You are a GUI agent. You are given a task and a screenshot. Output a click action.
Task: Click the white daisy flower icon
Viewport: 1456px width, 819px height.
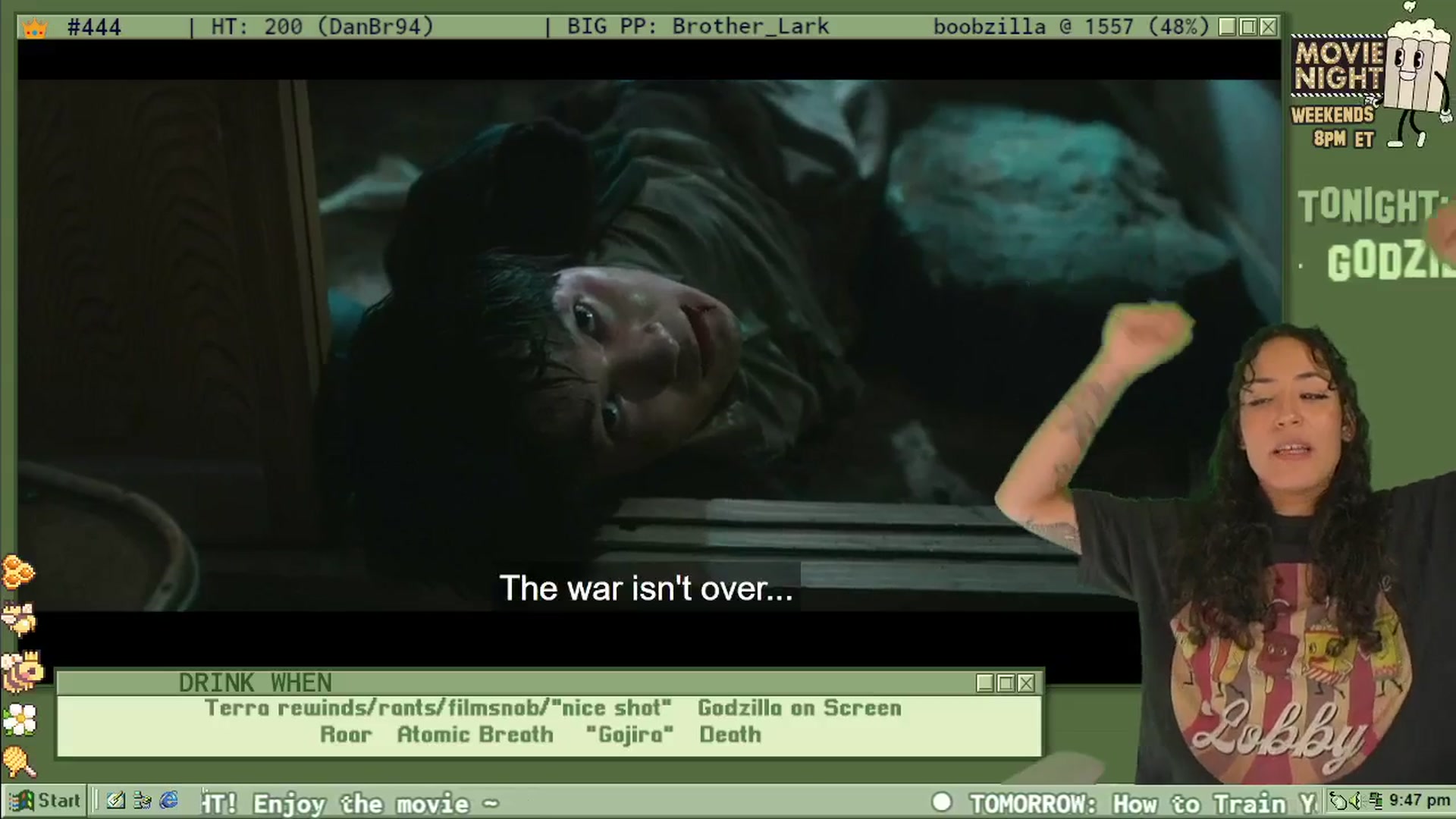coord(20,719)
